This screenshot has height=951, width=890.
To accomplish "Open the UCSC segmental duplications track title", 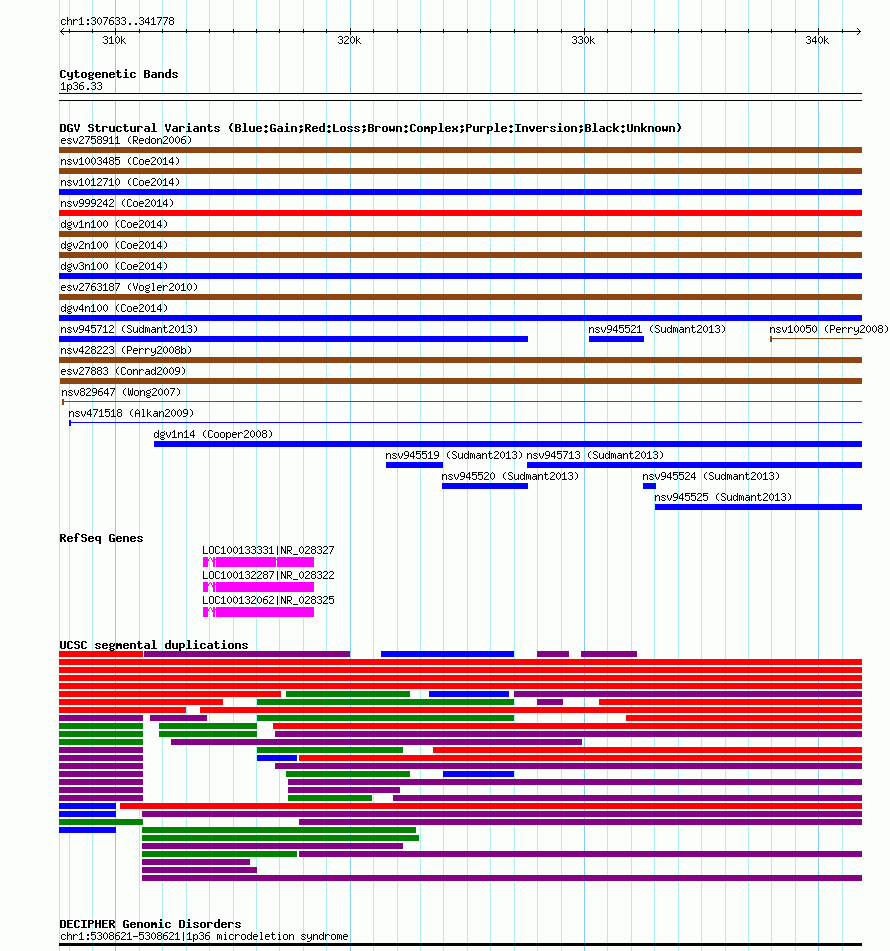I will (154, 645).
